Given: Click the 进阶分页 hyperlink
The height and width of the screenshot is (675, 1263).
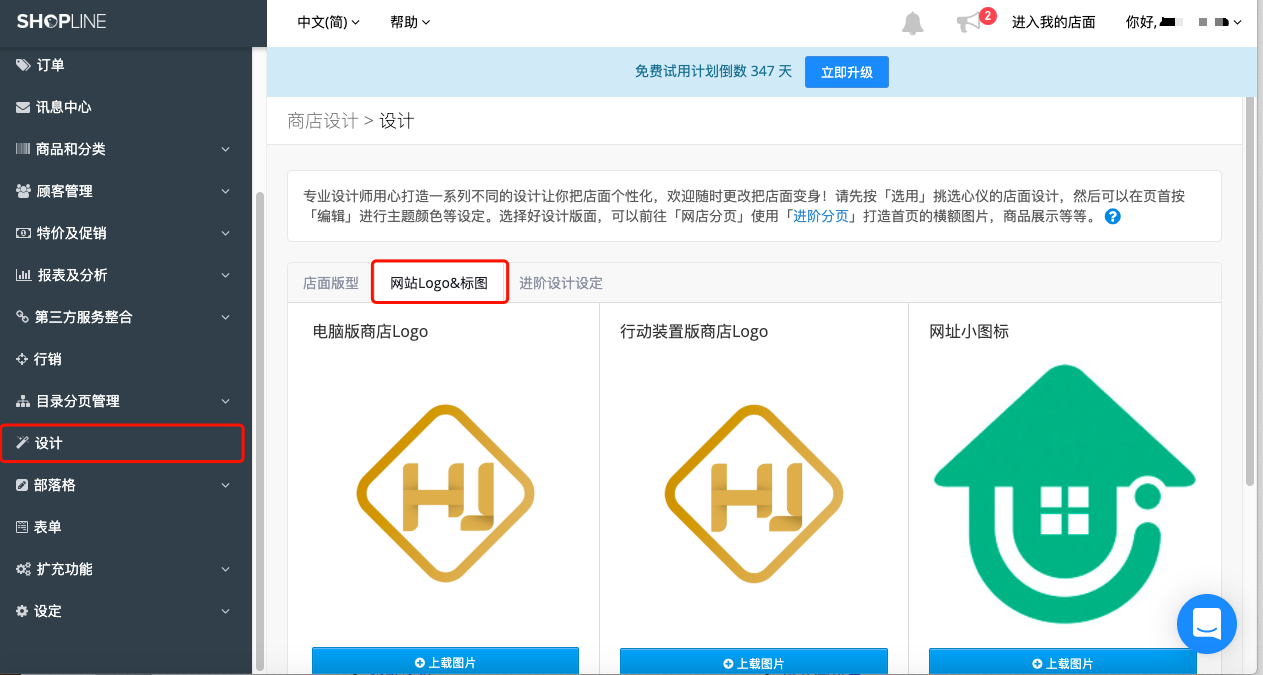Looking at the screenshot, I should 821,216.
